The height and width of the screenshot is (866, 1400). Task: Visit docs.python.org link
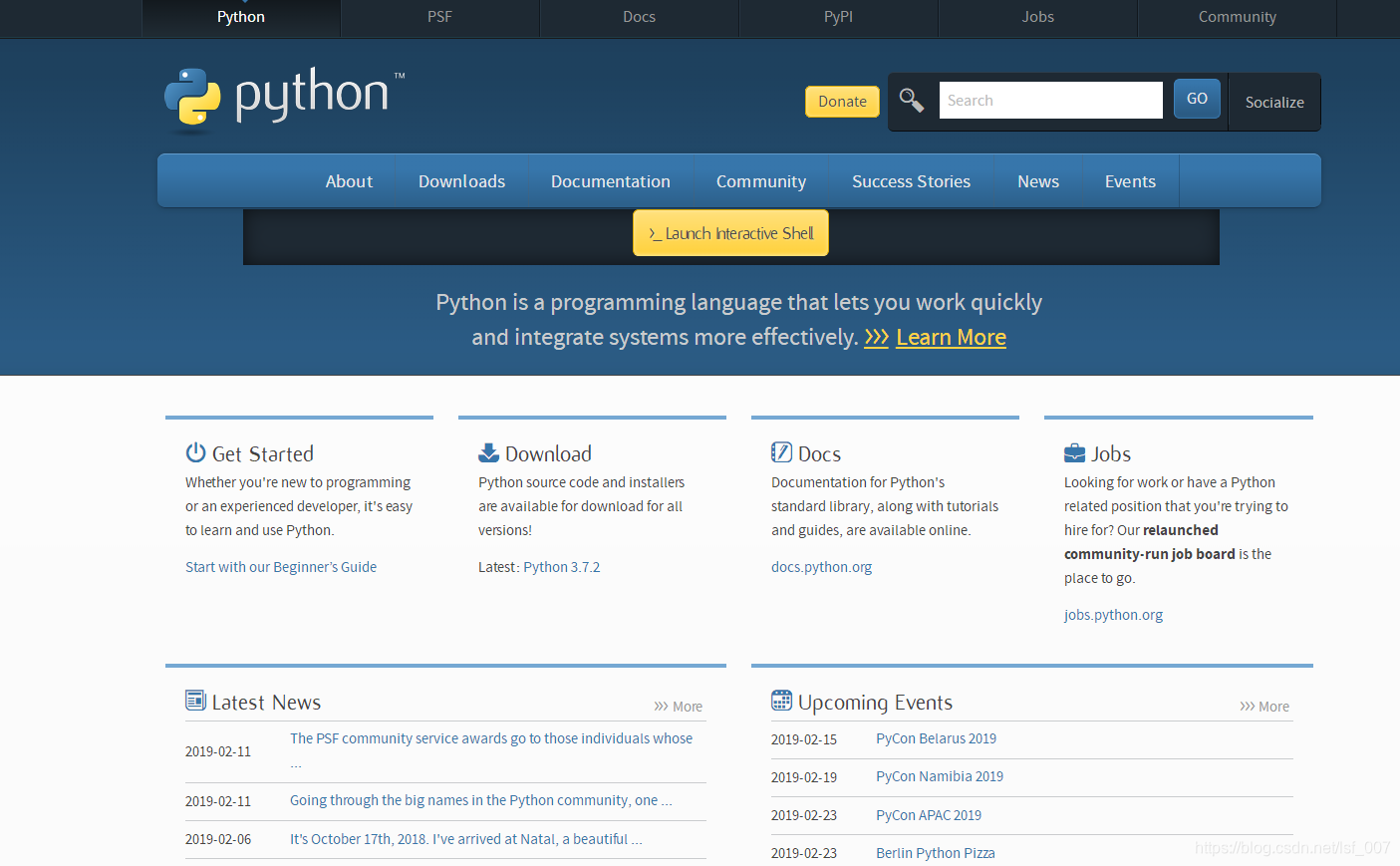pyautogui.click(x=821, y=567)
